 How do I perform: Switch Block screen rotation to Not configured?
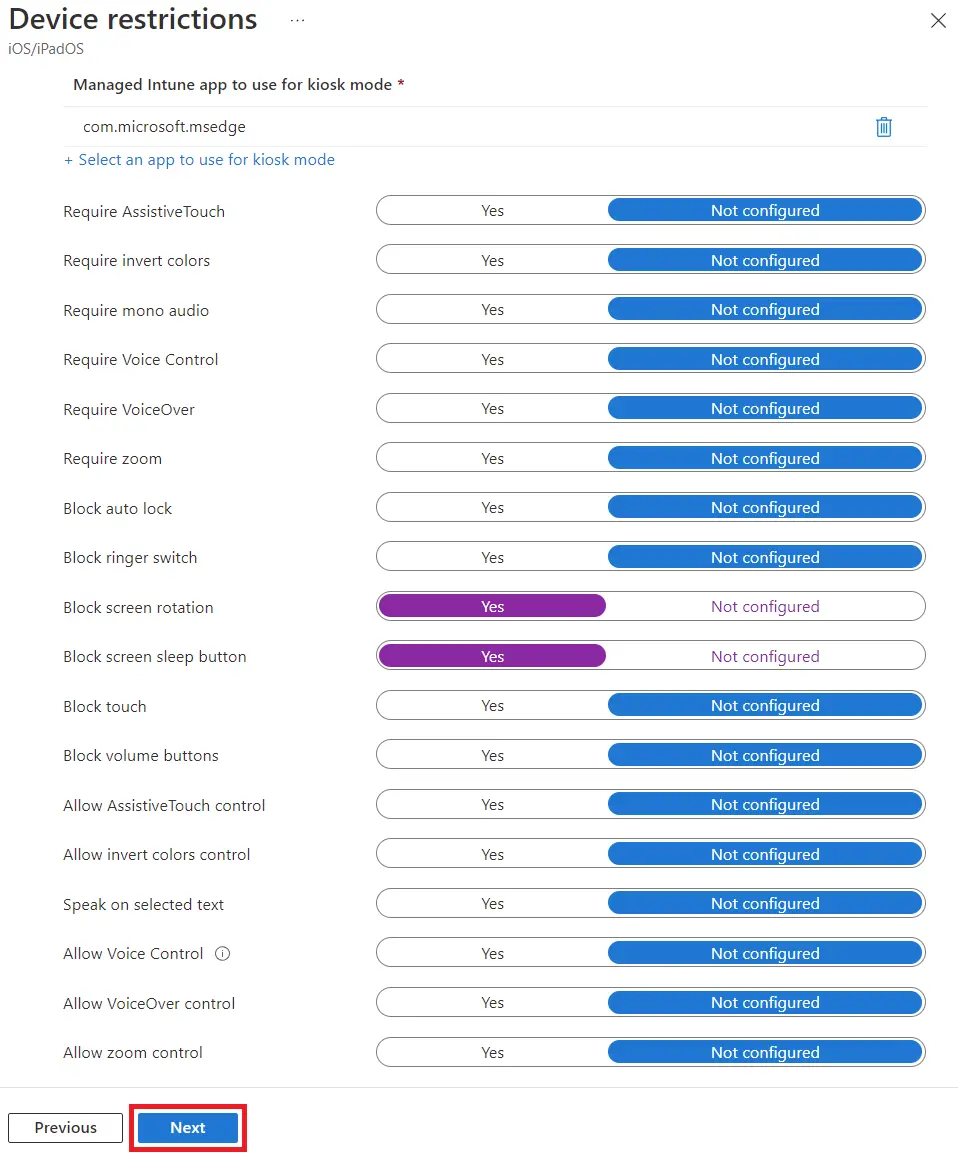[765, 607]
